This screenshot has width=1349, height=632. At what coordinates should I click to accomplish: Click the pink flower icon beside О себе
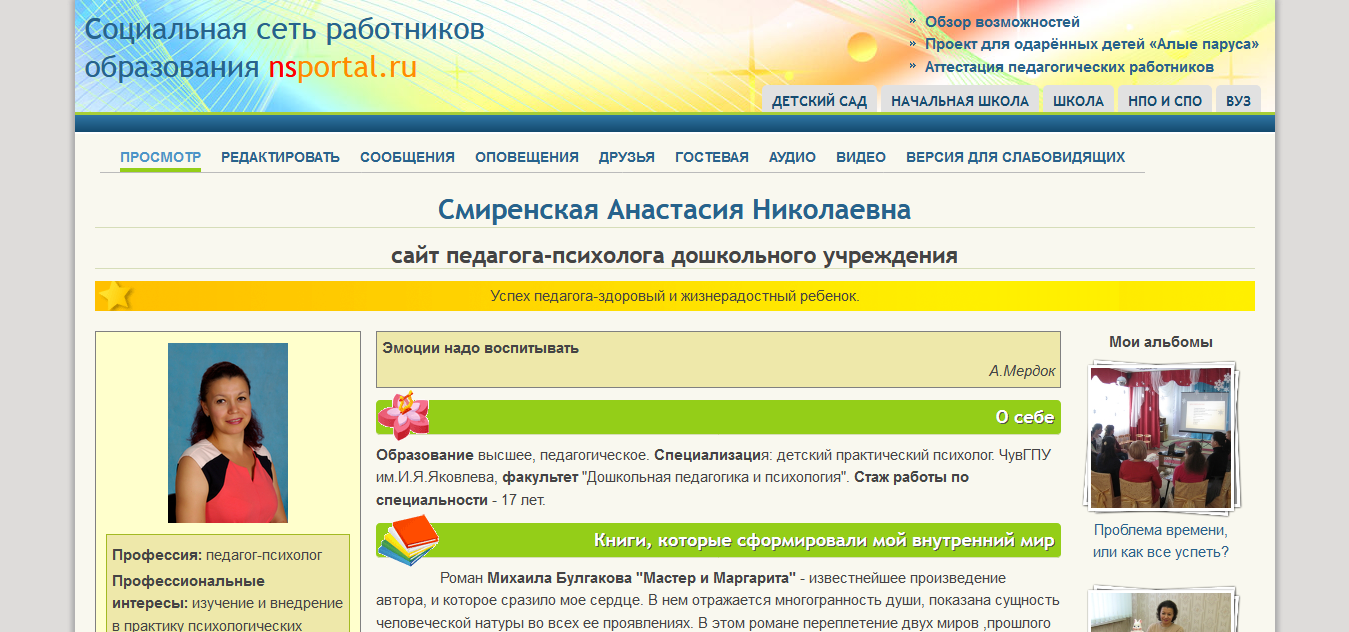click(x=404, y=416)
